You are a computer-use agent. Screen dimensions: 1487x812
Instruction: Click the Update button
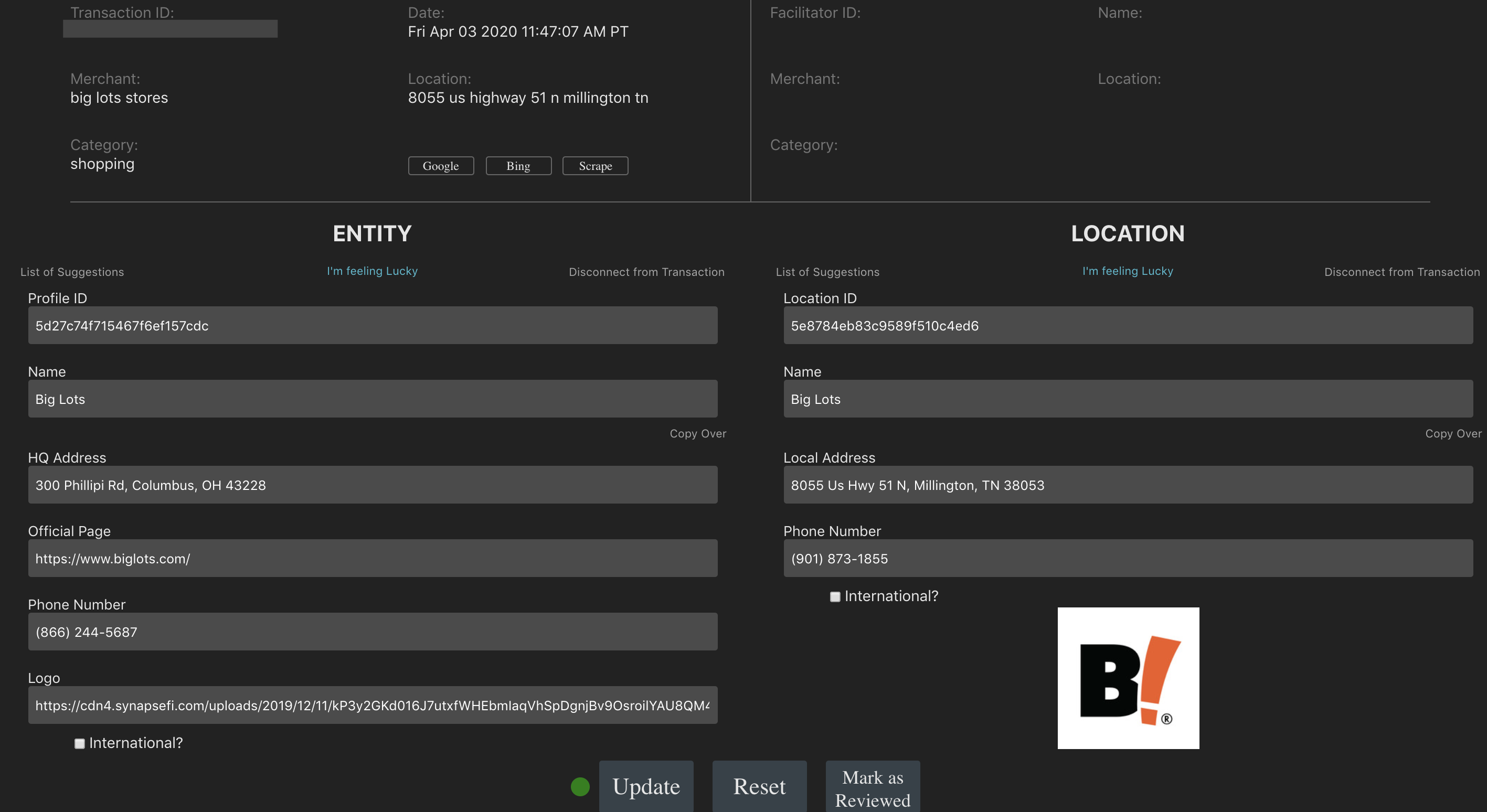pos(646,787)
